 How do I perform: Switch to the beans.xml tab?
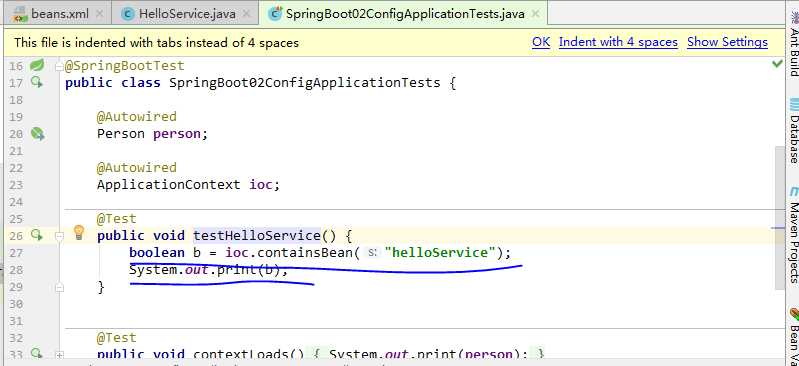point(60,14)
